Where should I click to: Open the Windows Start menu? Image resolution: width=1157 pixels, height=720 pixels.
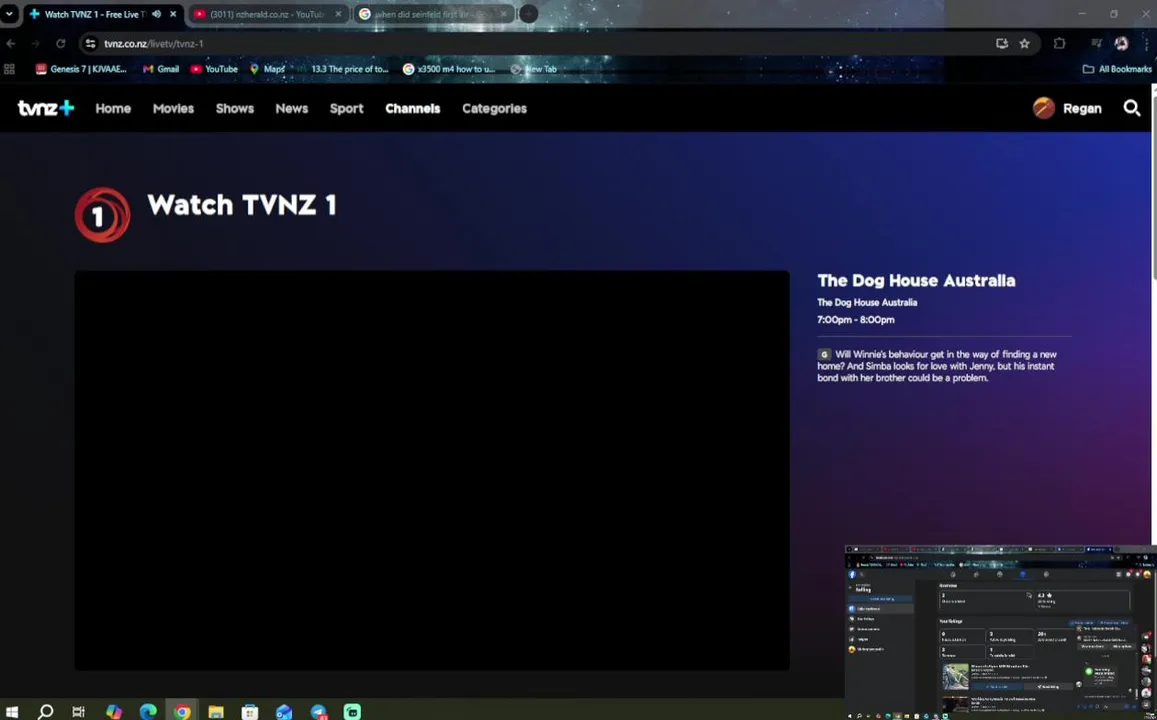(12, 712)
